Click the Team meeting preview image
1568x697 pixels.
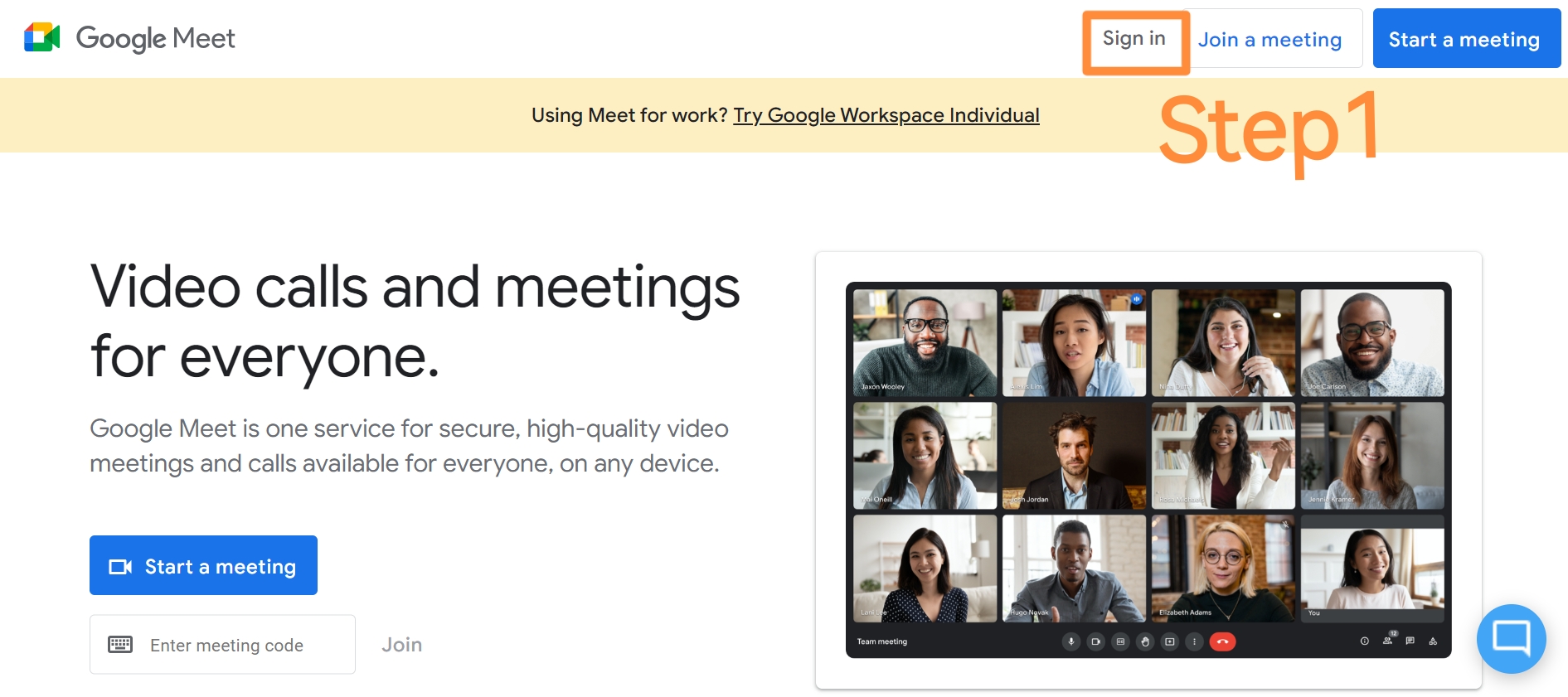pos(1148,470)
